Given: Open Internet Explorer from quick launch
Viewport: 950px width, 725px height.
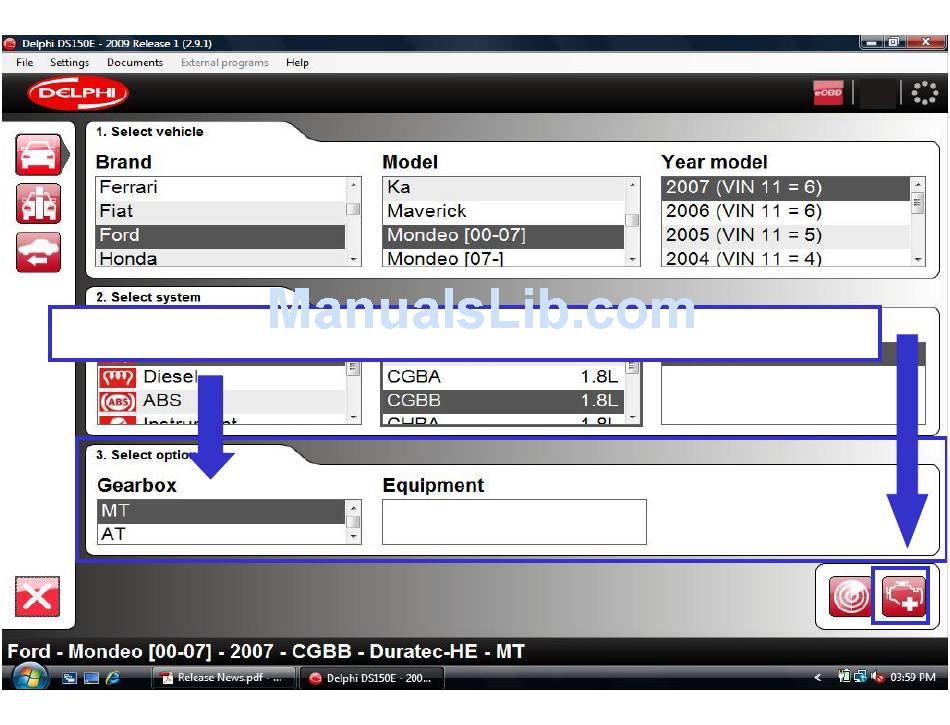Looking at the screenshot, I should tap(113, 678).
